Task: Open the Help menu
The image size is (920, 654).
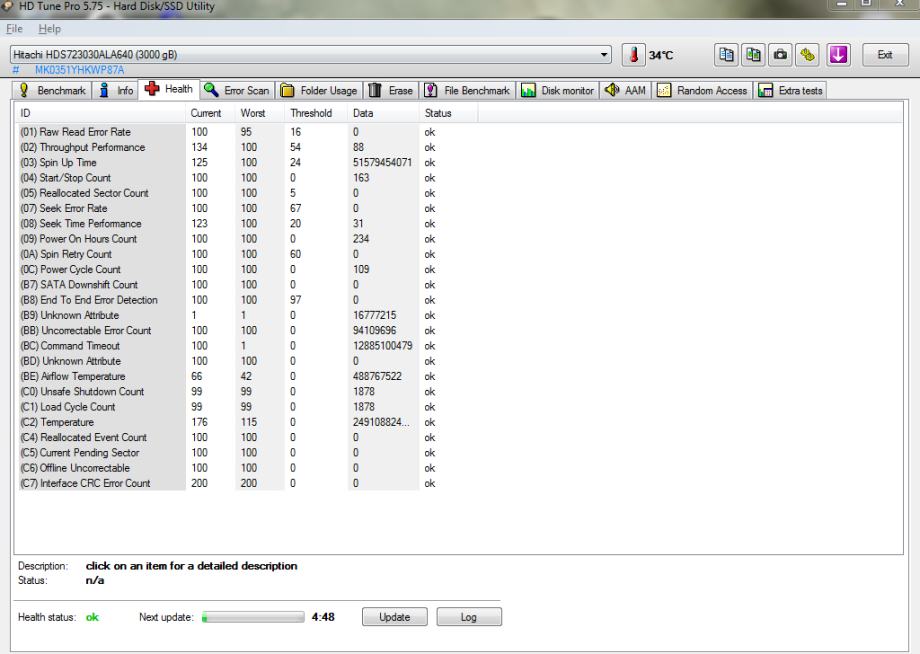Action: [x=49, y=29]
